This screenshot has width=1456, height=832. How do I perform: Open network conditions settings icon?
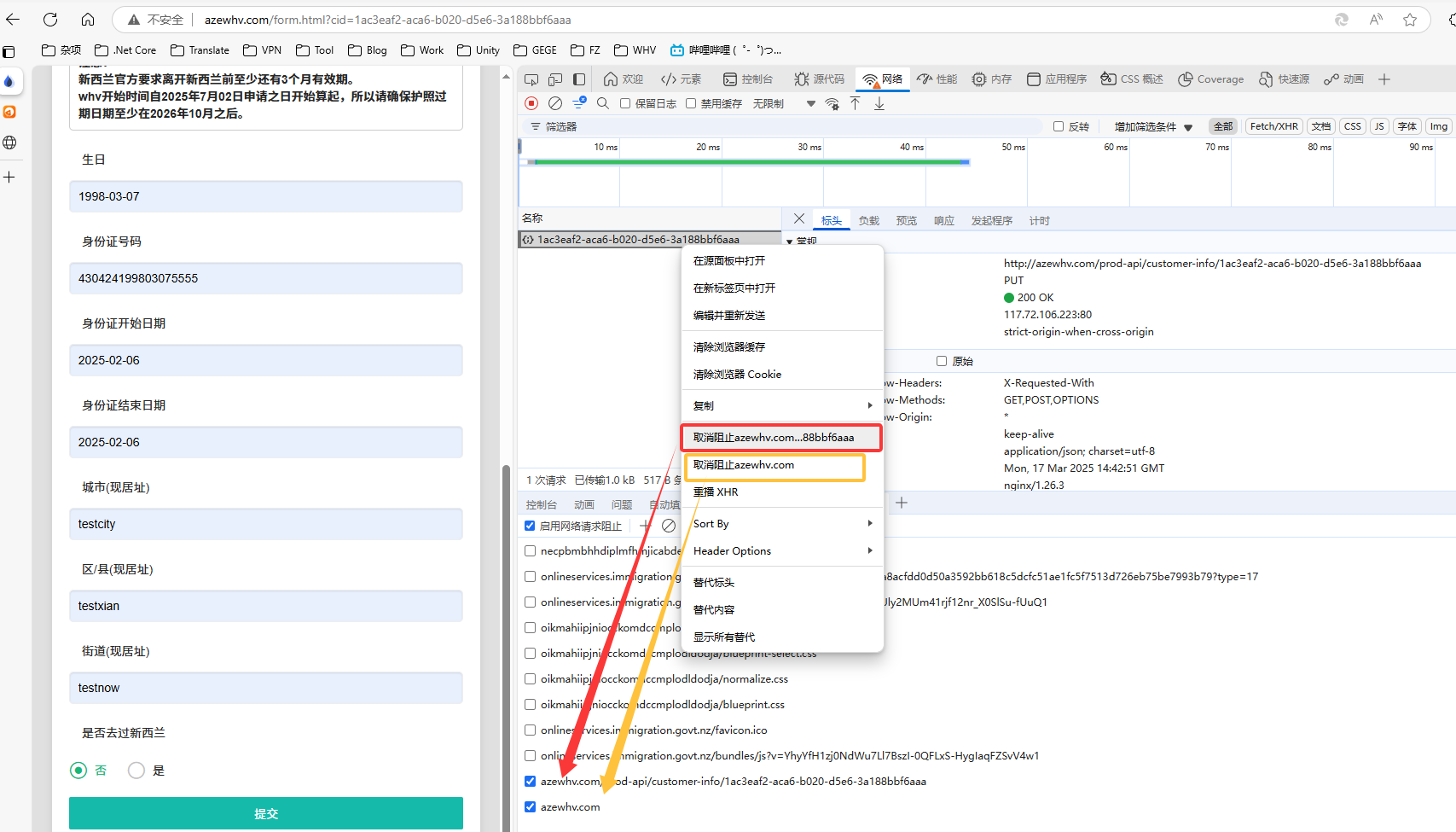point(832,103)
